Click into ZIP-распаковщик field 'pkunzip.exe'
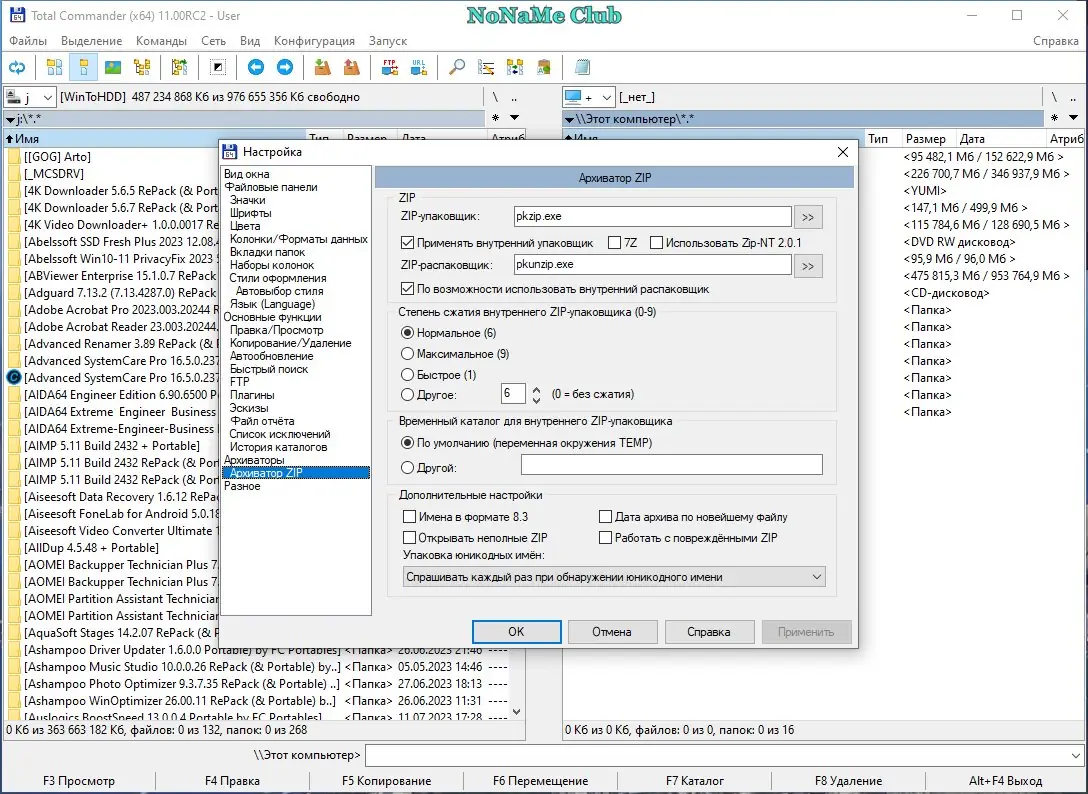 (x=652, y=264)
